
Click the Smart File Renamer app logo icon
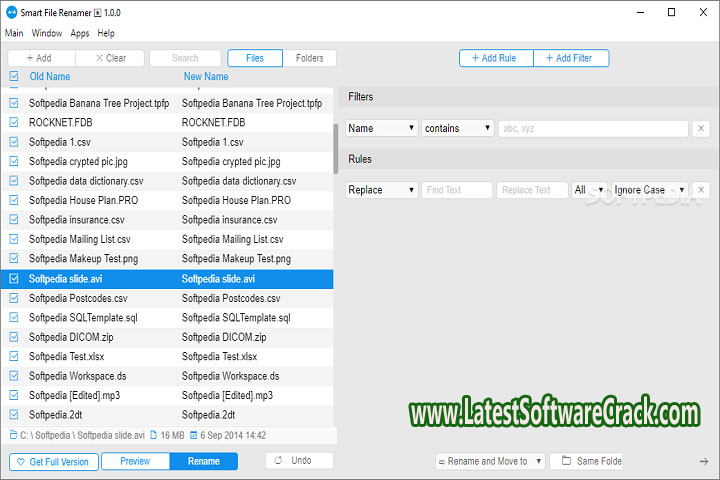click(11, 12)
